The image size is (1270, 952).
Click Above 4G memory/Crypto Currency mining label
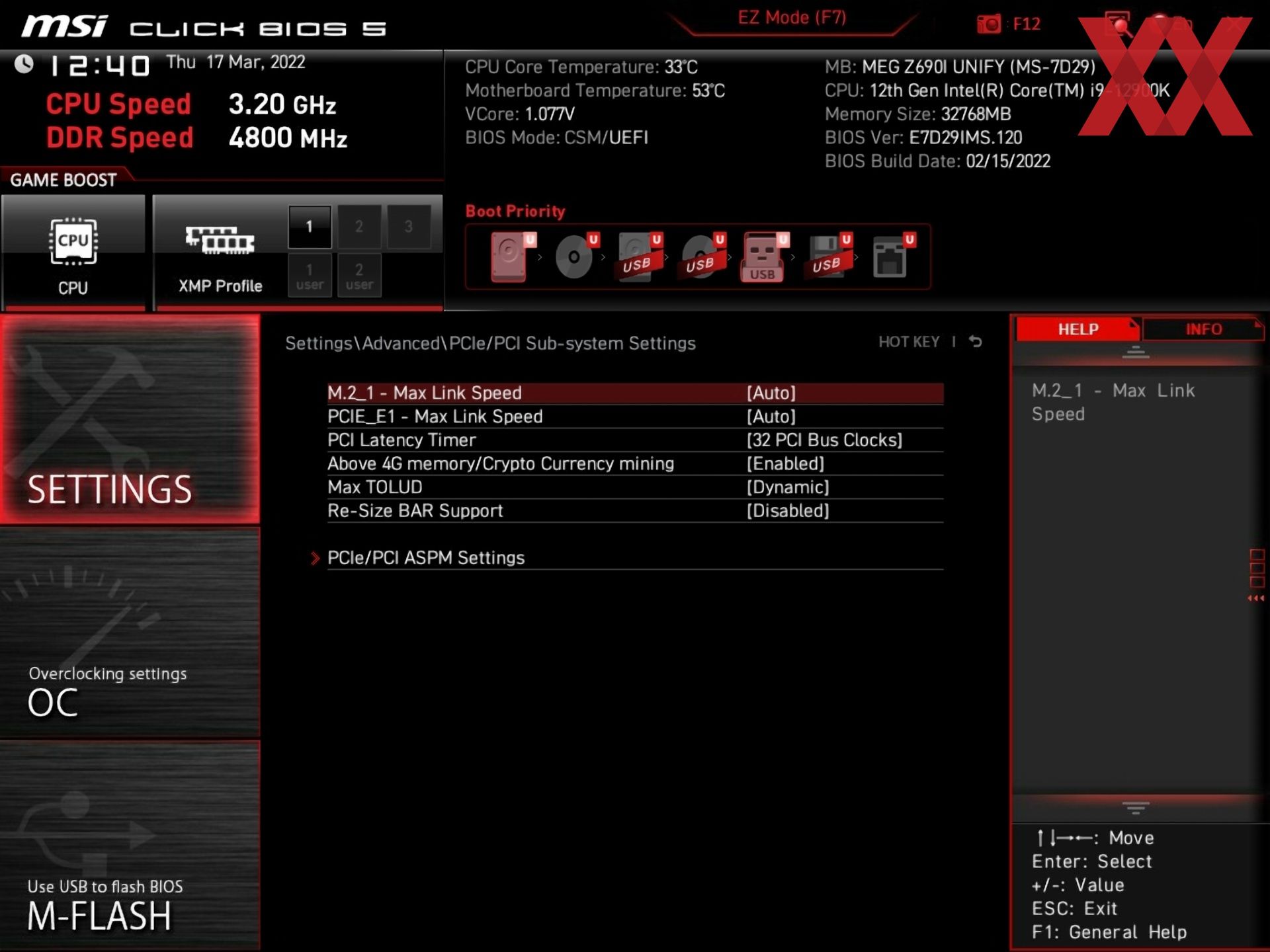501,463
